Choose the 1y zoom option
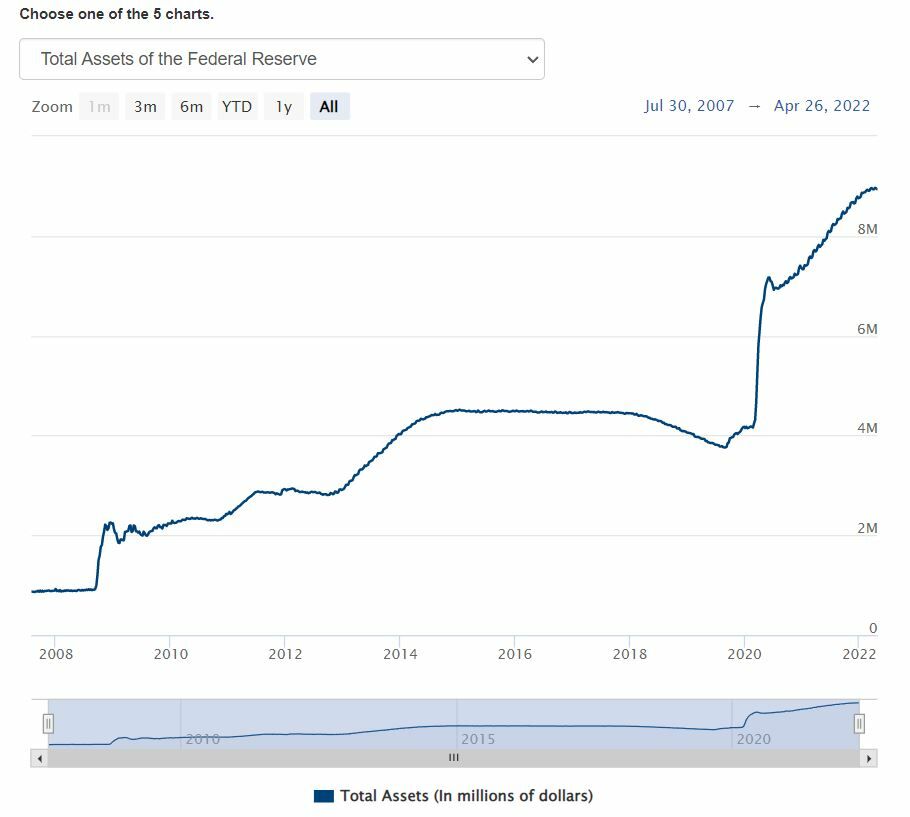The height and width of the screenshot is (817, 910). [284, 107]
